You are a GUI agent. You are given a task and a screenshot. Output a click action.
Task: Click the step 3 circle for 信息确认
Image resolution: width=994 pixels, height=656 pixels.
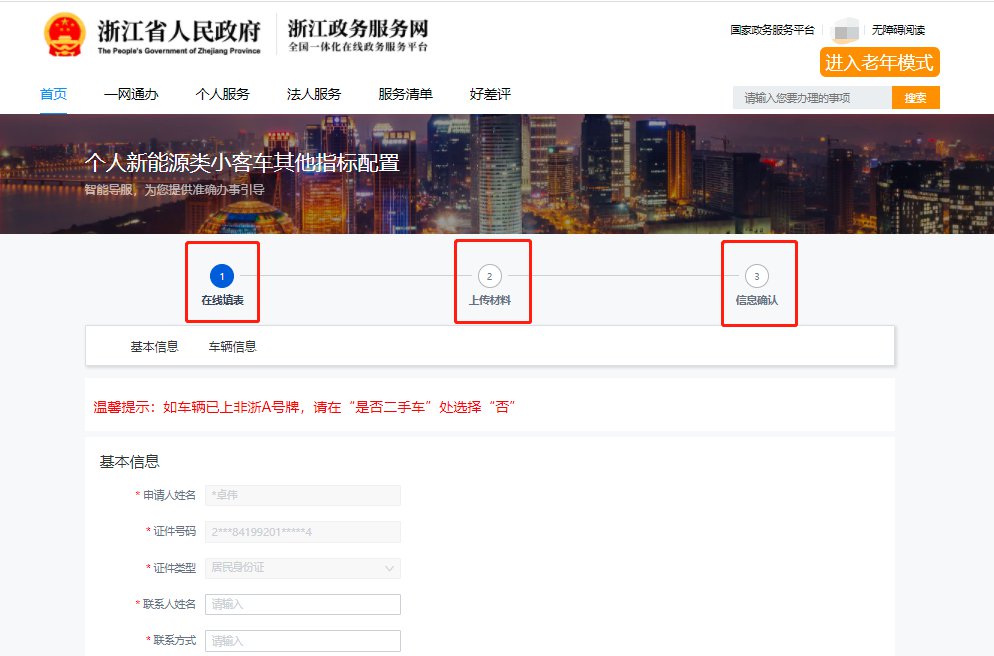(756, 276)
